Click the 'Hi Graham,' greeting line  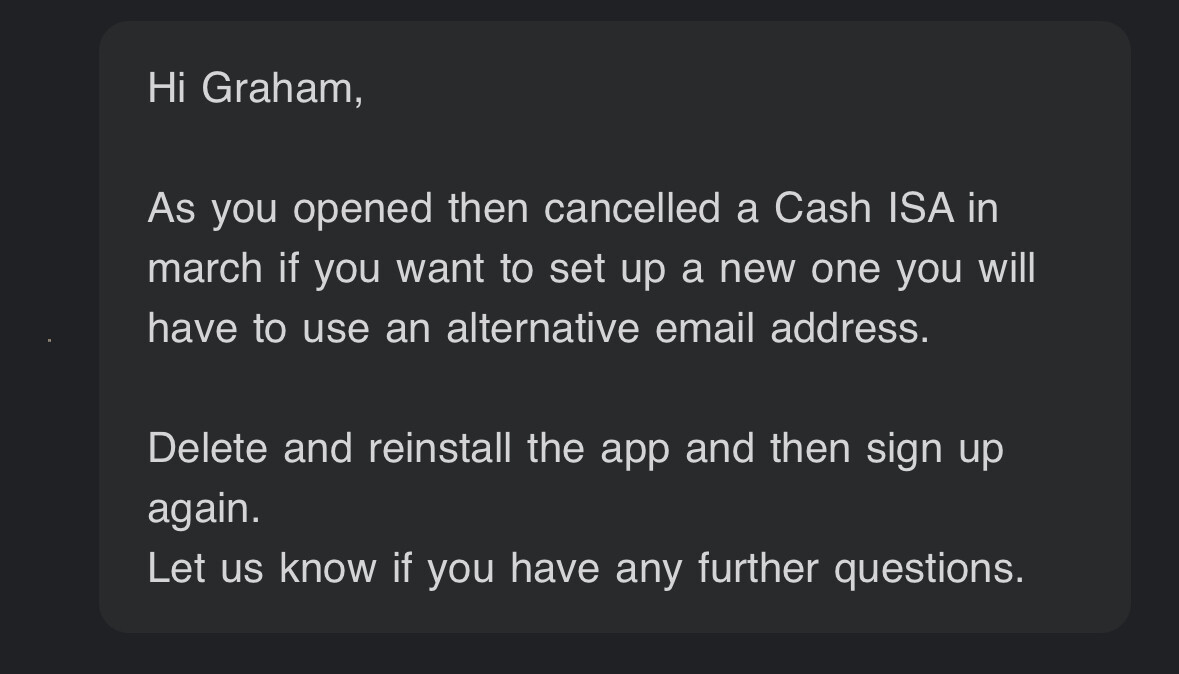(x=256, y=89)
